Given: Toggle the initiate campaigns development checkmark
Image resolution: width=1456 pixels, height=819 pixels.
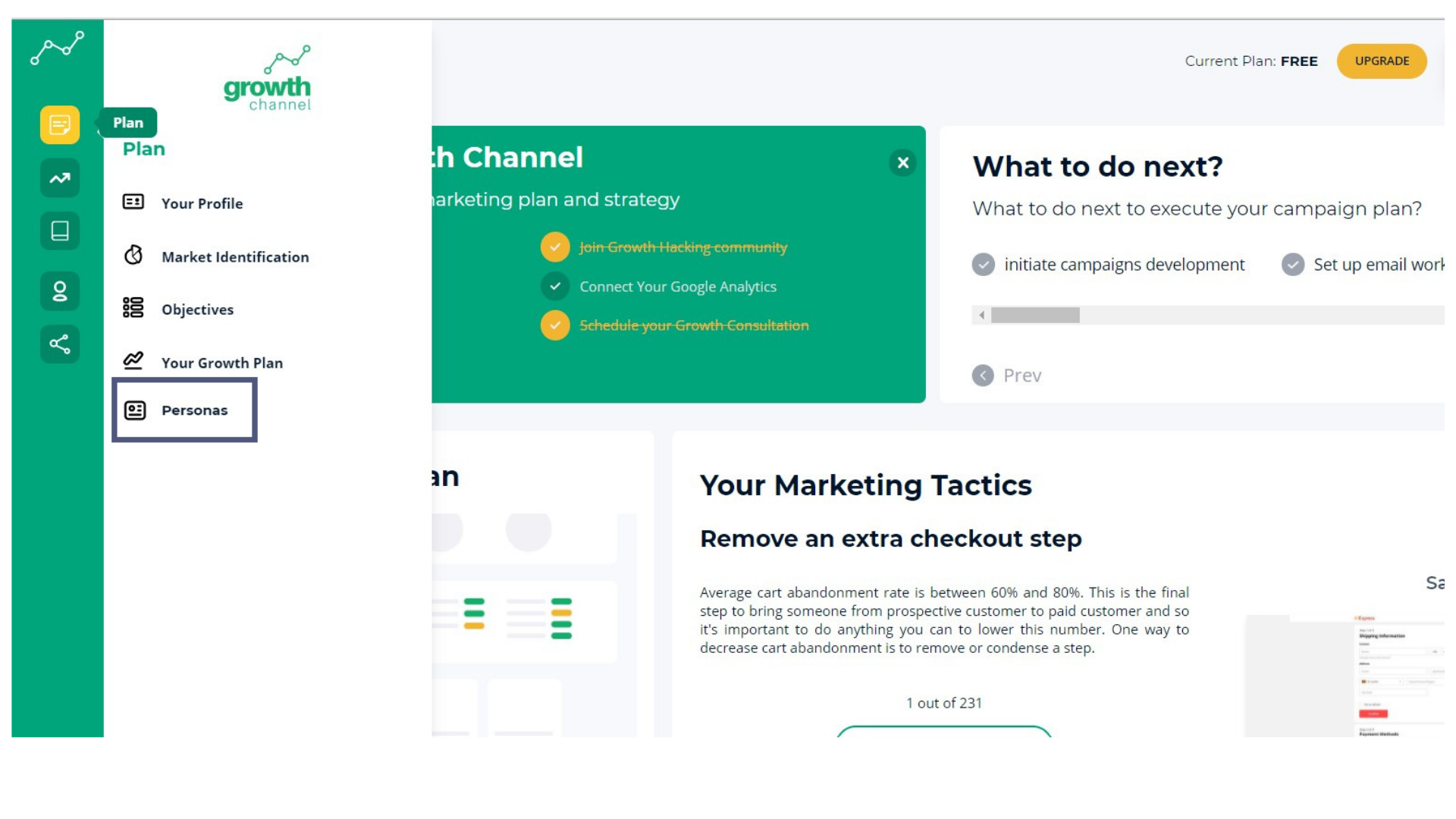Looking at the screenshot, I should click(984, 265).
